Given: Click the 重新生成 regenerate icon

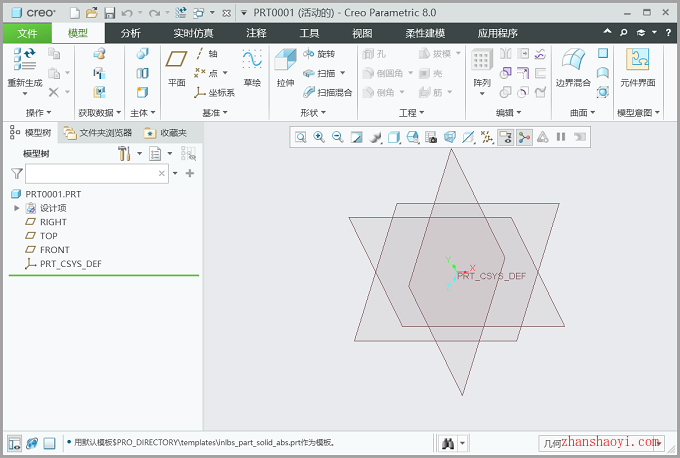Looking at the screenshot, I should coord(24,59).
